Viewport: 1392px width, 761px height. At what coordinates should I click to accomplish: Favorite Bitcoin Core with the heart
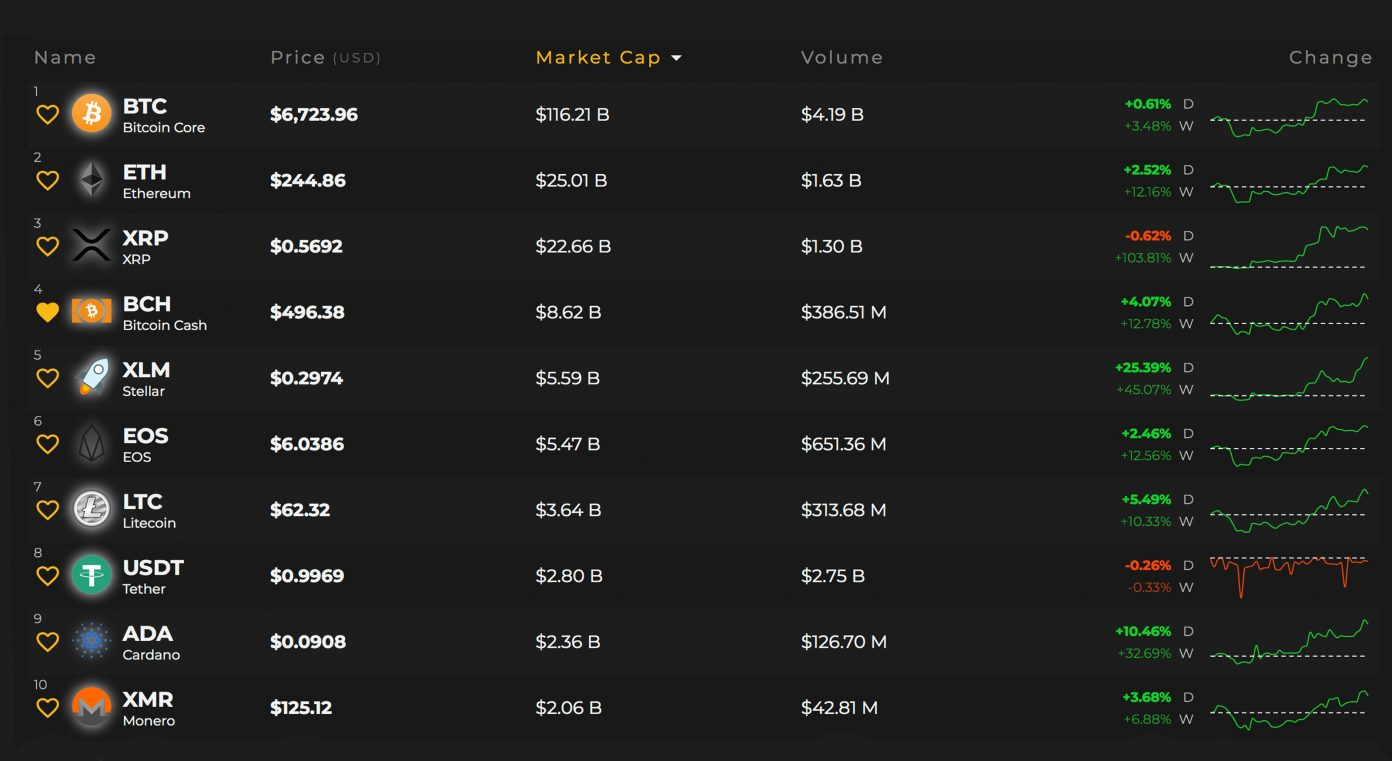[x=47, y=115]
